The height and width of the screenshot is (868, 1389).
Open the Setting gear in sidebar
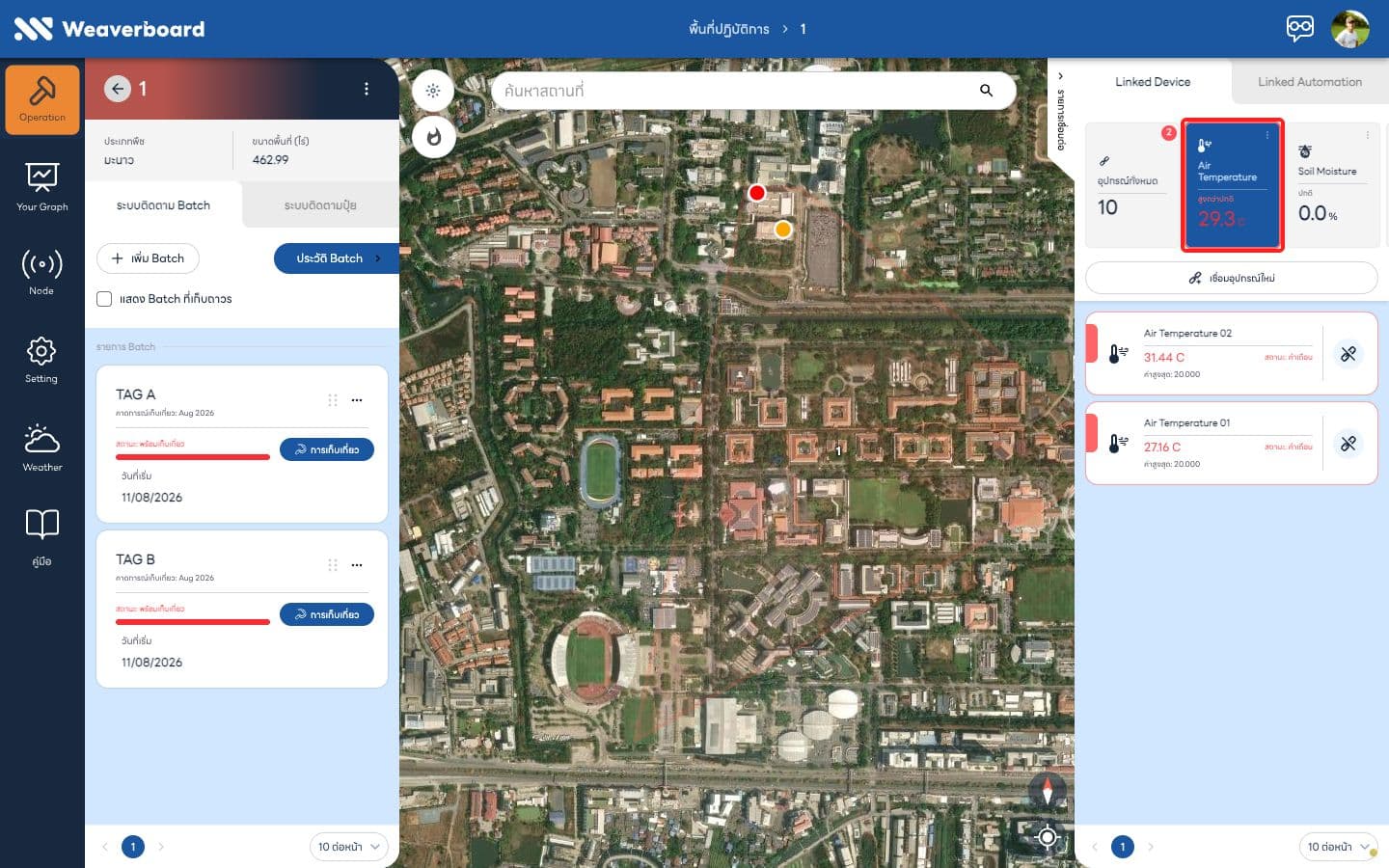tap(42, 360)
